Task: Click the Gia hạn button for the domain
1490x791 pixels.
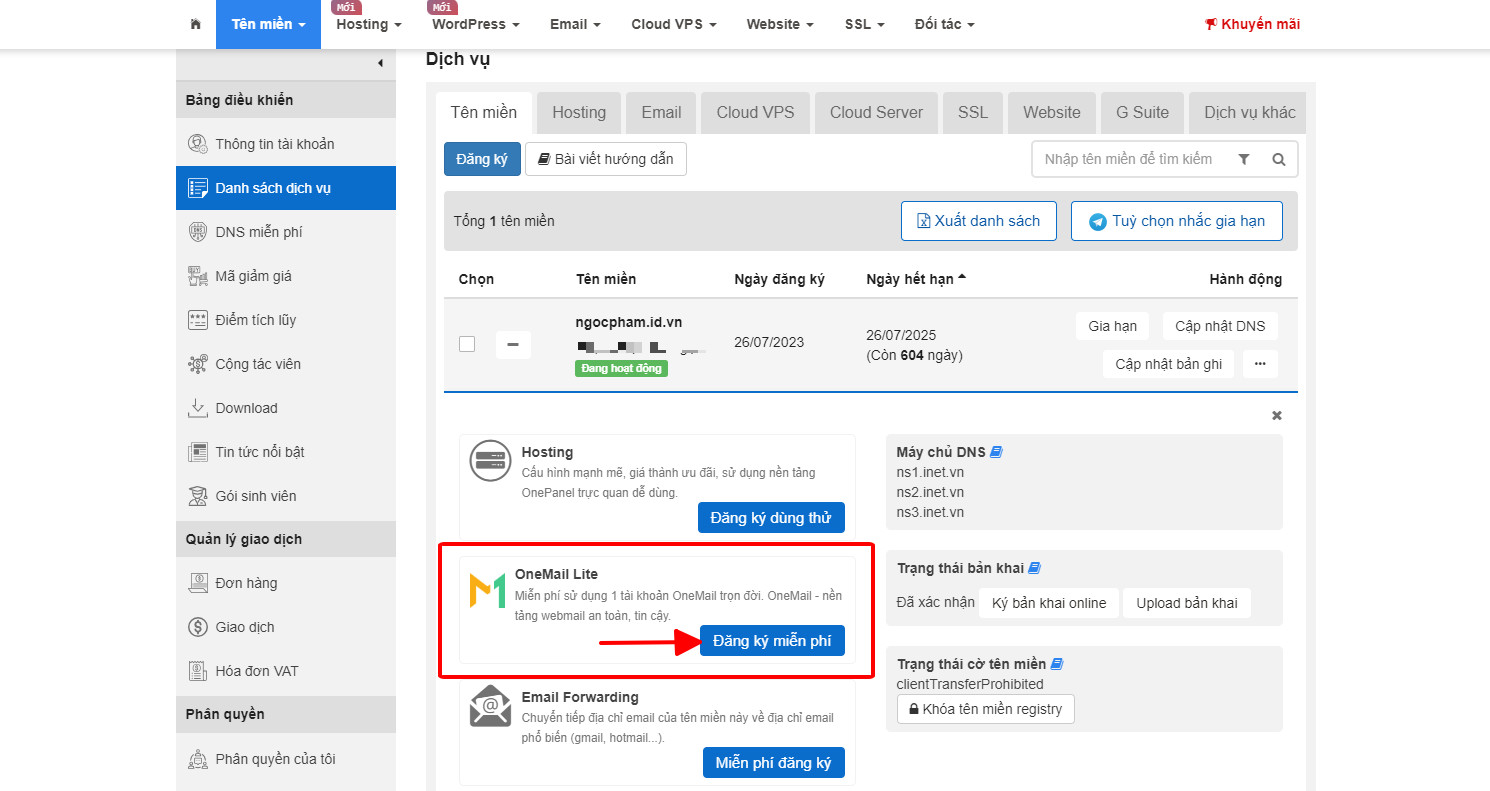Action: (x=1112, y=325)
